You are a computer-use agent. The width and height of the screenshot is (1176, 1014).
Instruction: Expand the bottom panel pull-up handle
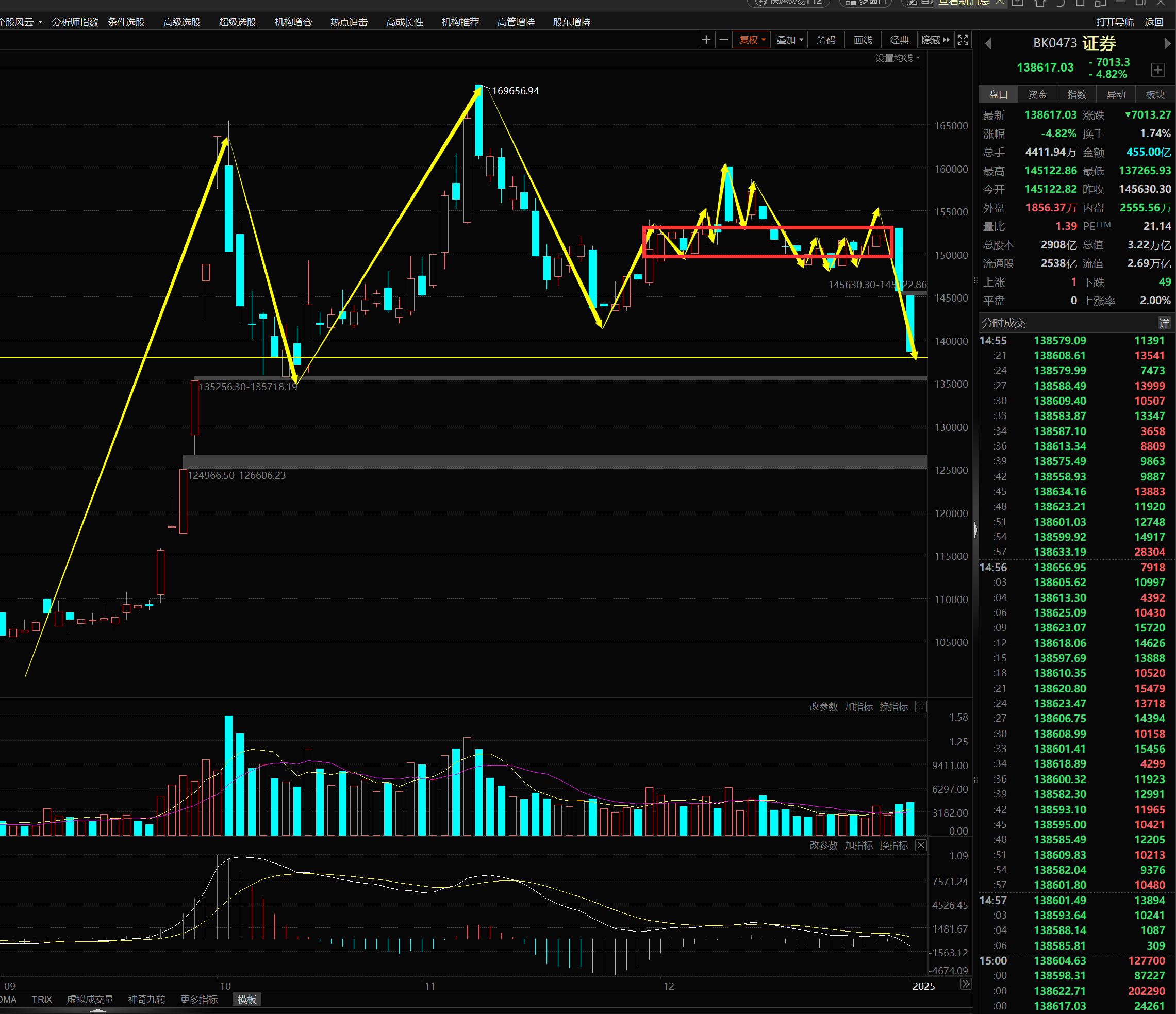coord(98,1010)
